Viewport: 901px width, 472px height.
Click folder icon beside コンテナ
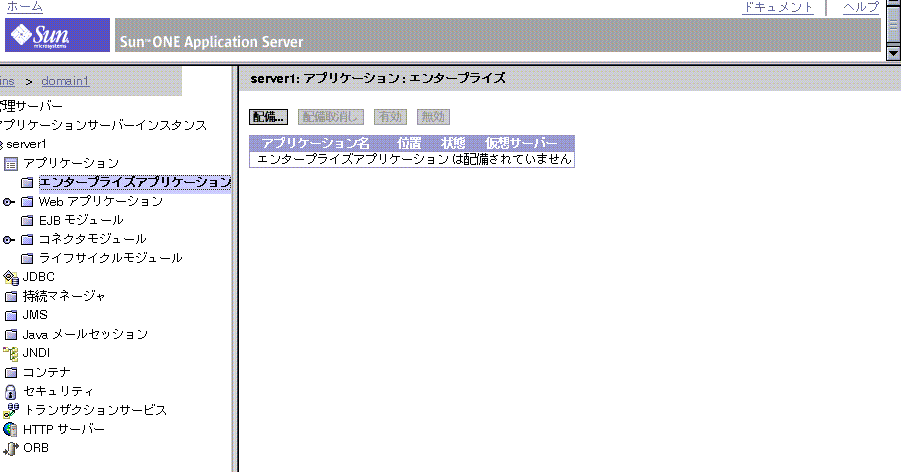pyautogui.click(x=11, y=373)
